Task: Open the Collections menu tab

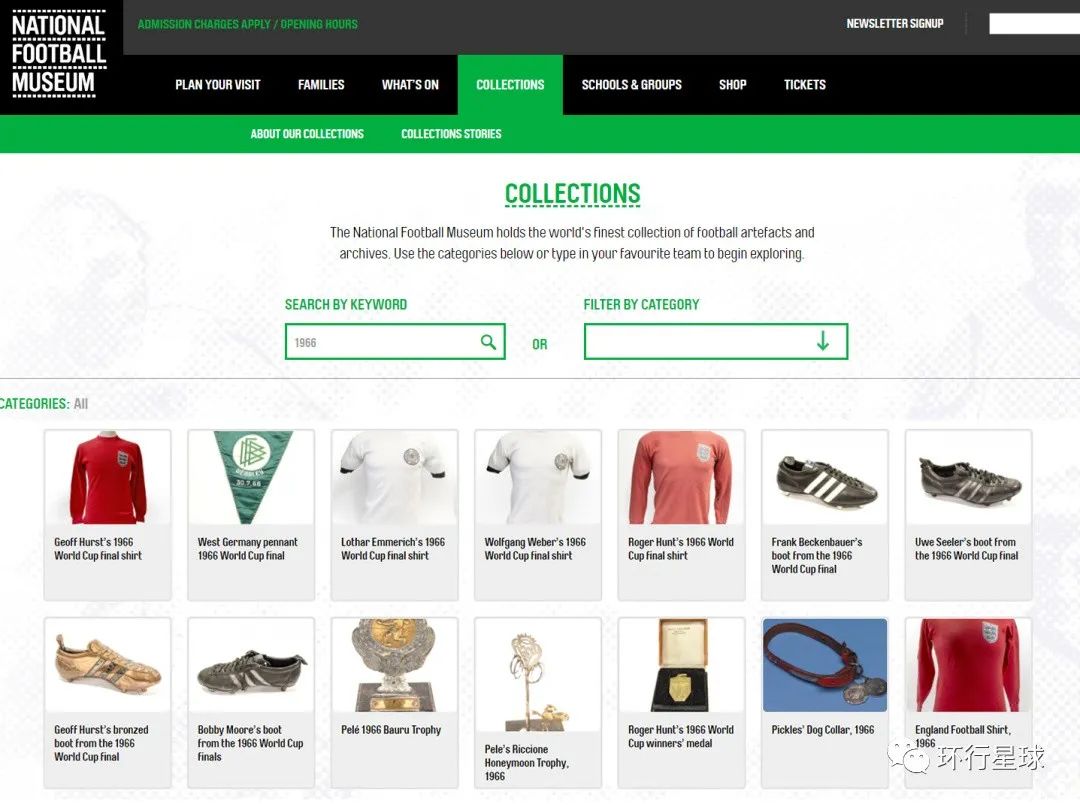Action: pyautogui.click(x=510, y=85)
